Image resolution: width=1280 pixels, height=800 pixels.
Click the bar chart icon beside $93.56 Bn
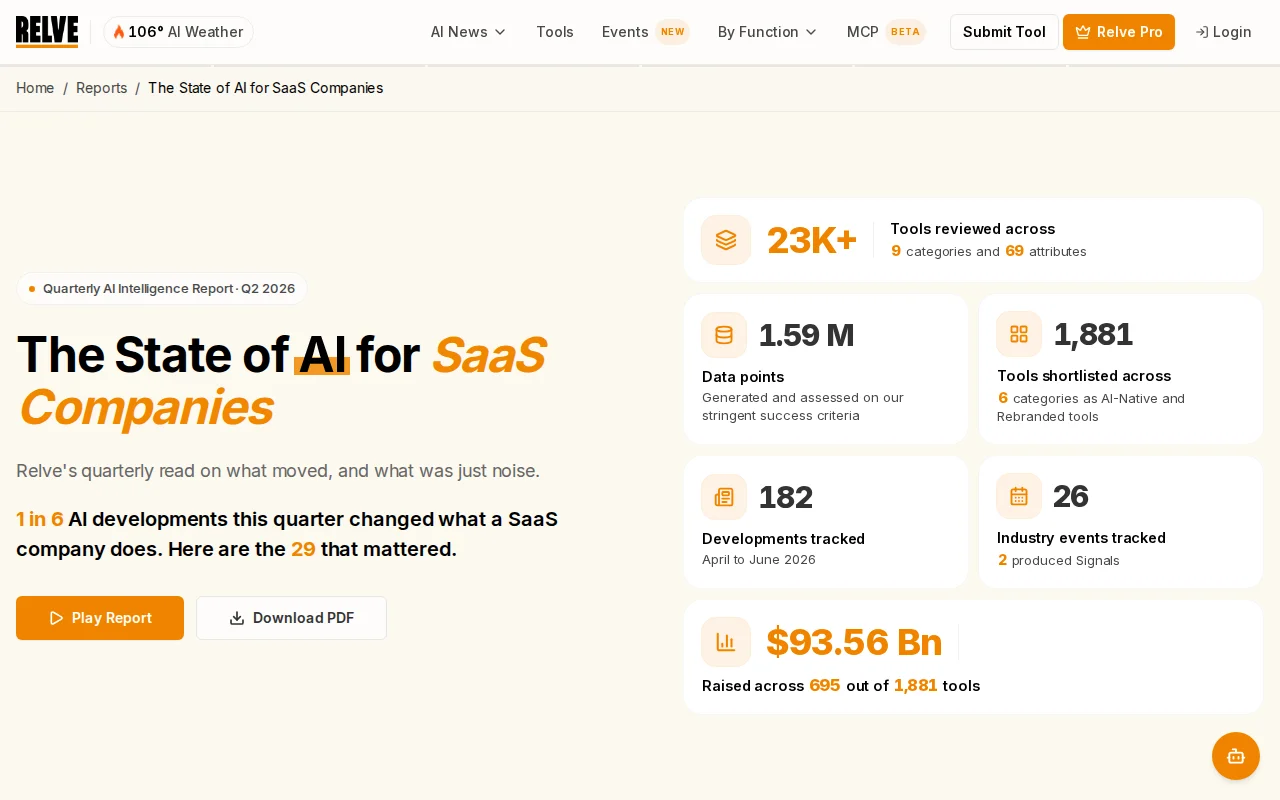(726, 642)
